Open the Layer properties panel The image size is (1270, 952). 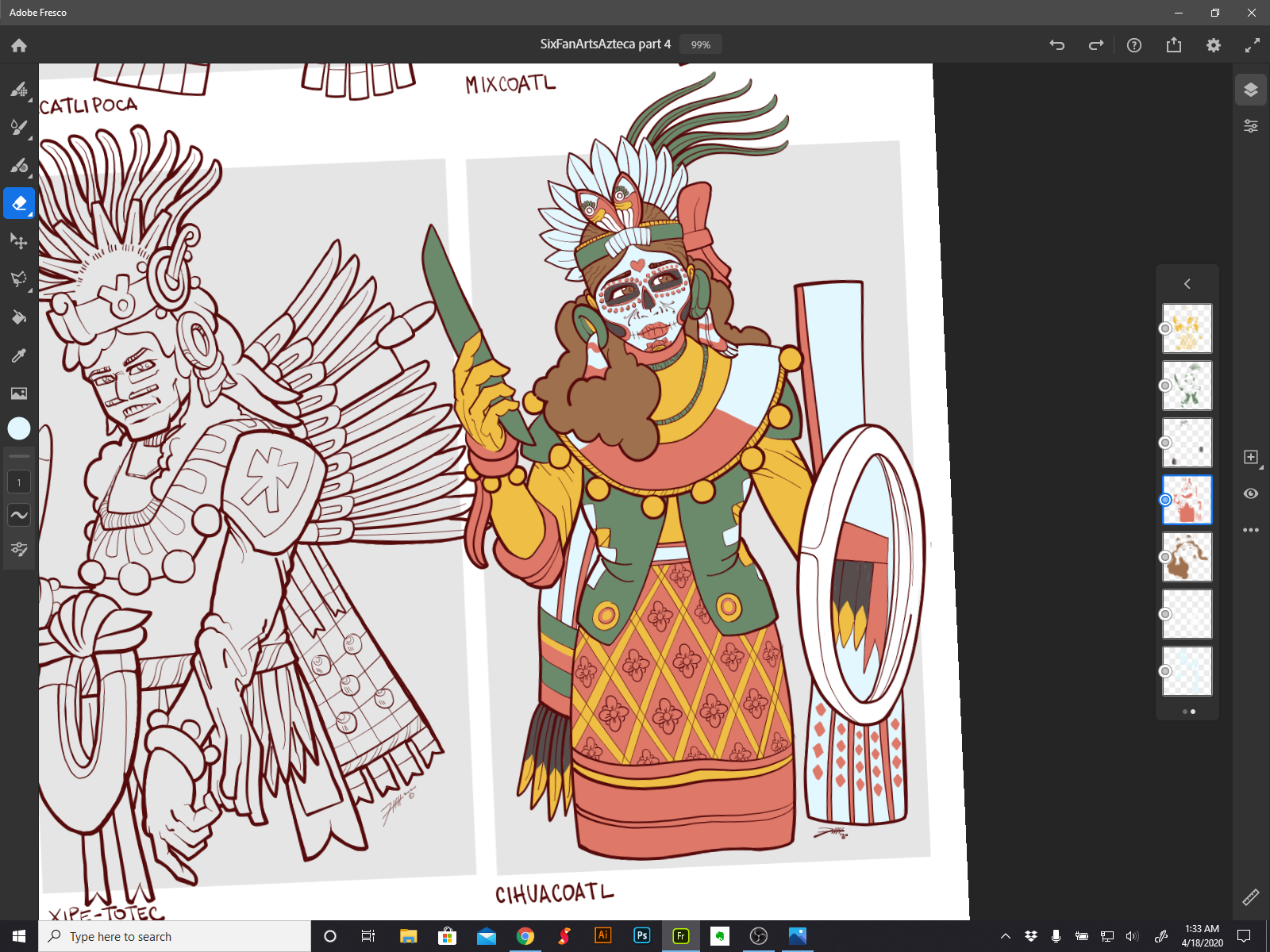[1251, 126]
